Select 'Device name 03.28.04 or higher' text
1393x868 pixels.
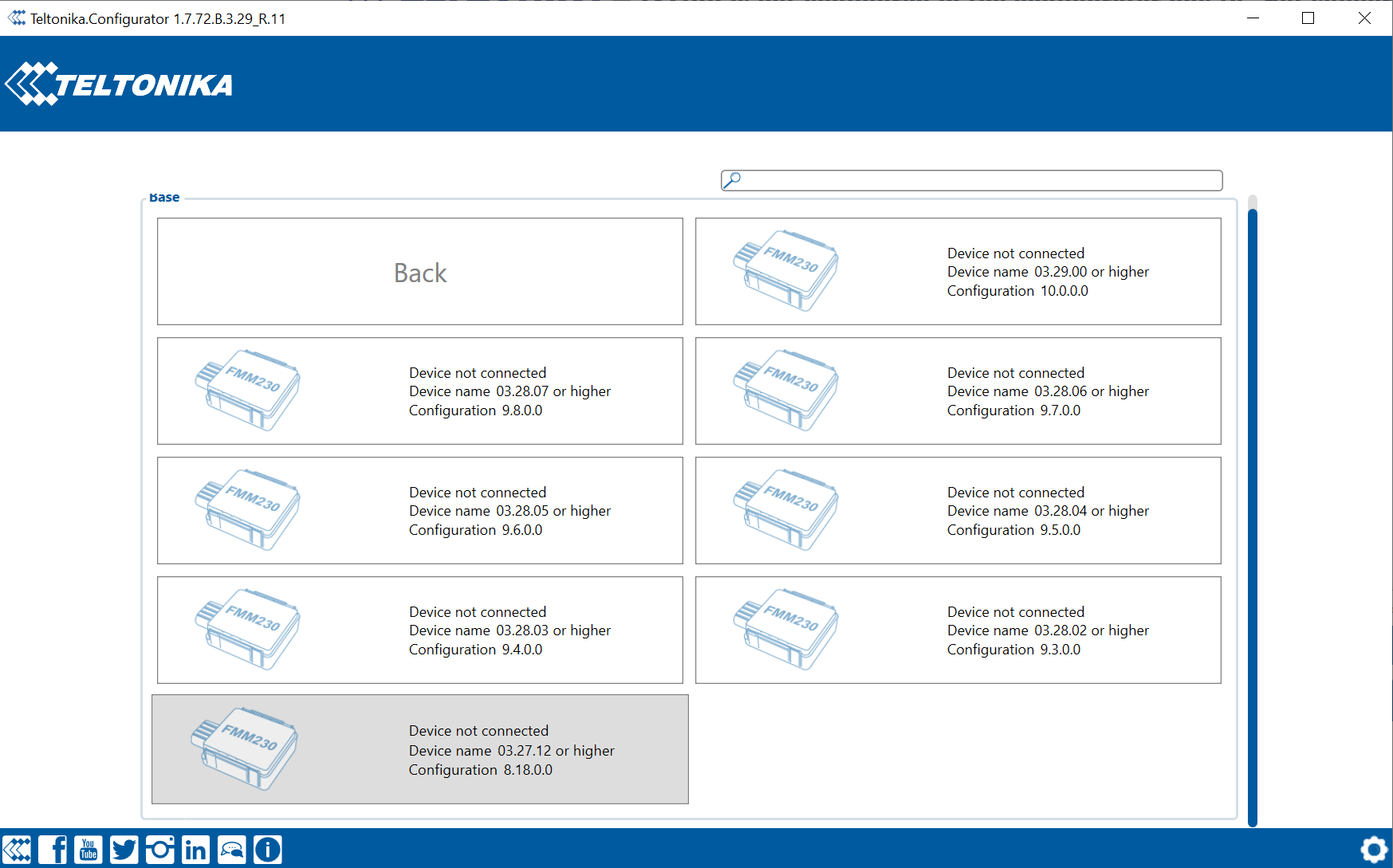point(1049,511)
